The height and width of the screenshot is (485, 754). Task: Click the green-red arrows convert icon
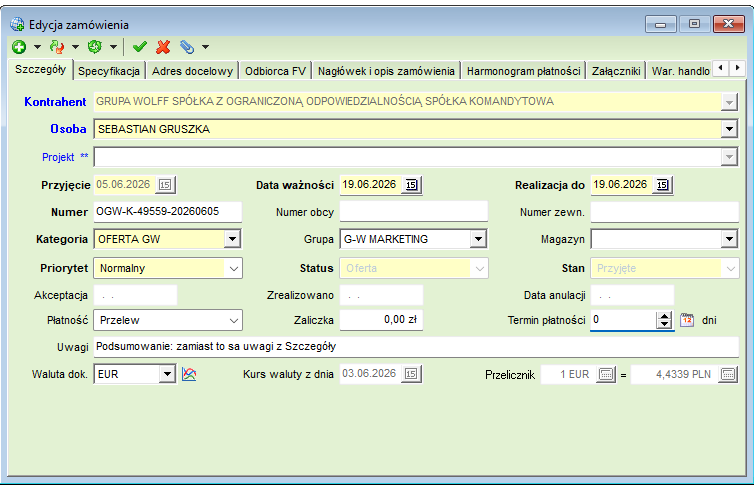(57, 47)
